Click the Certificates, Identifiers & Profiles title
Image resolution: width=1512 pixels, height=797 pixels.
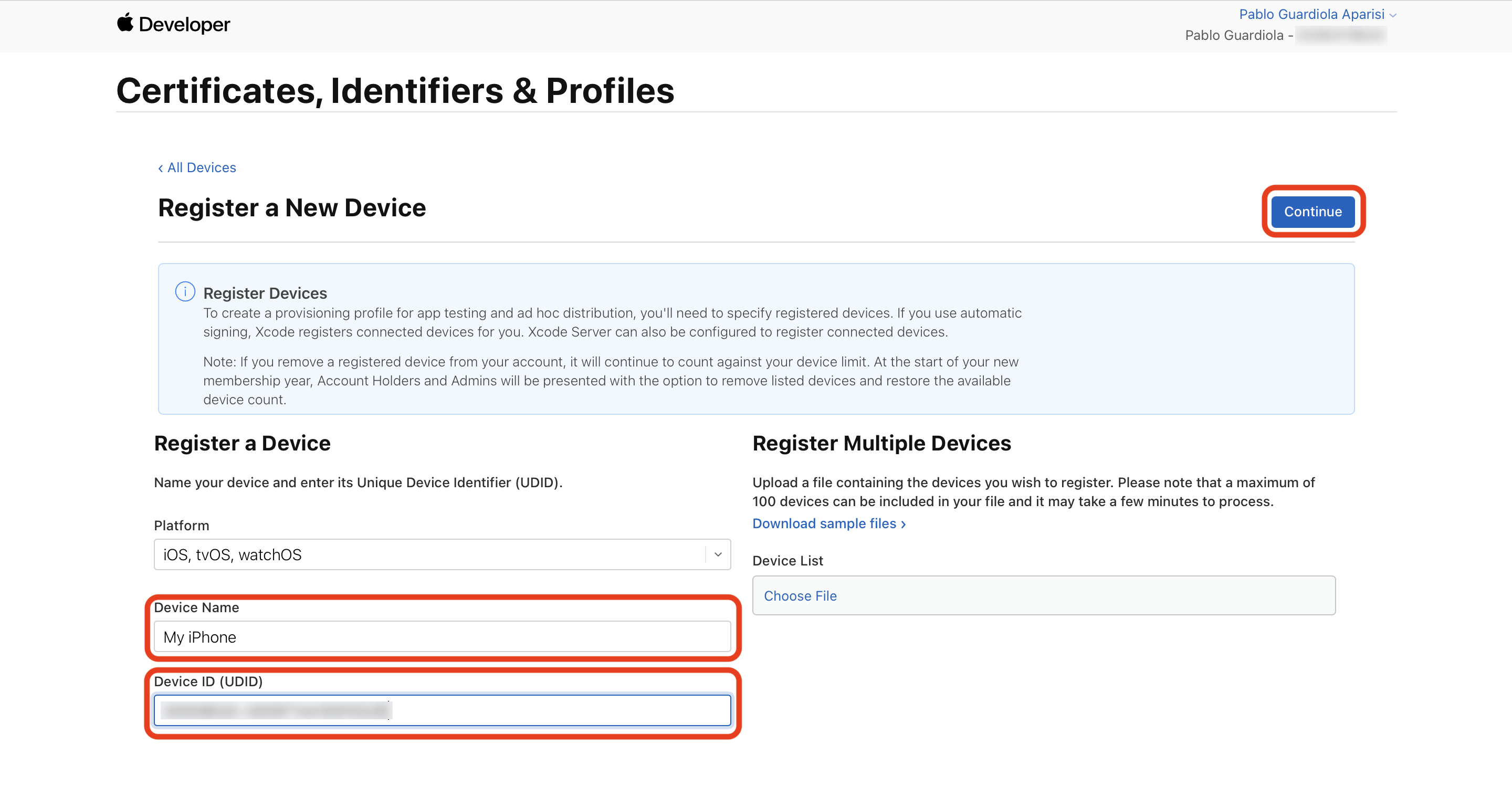(395, 91)
